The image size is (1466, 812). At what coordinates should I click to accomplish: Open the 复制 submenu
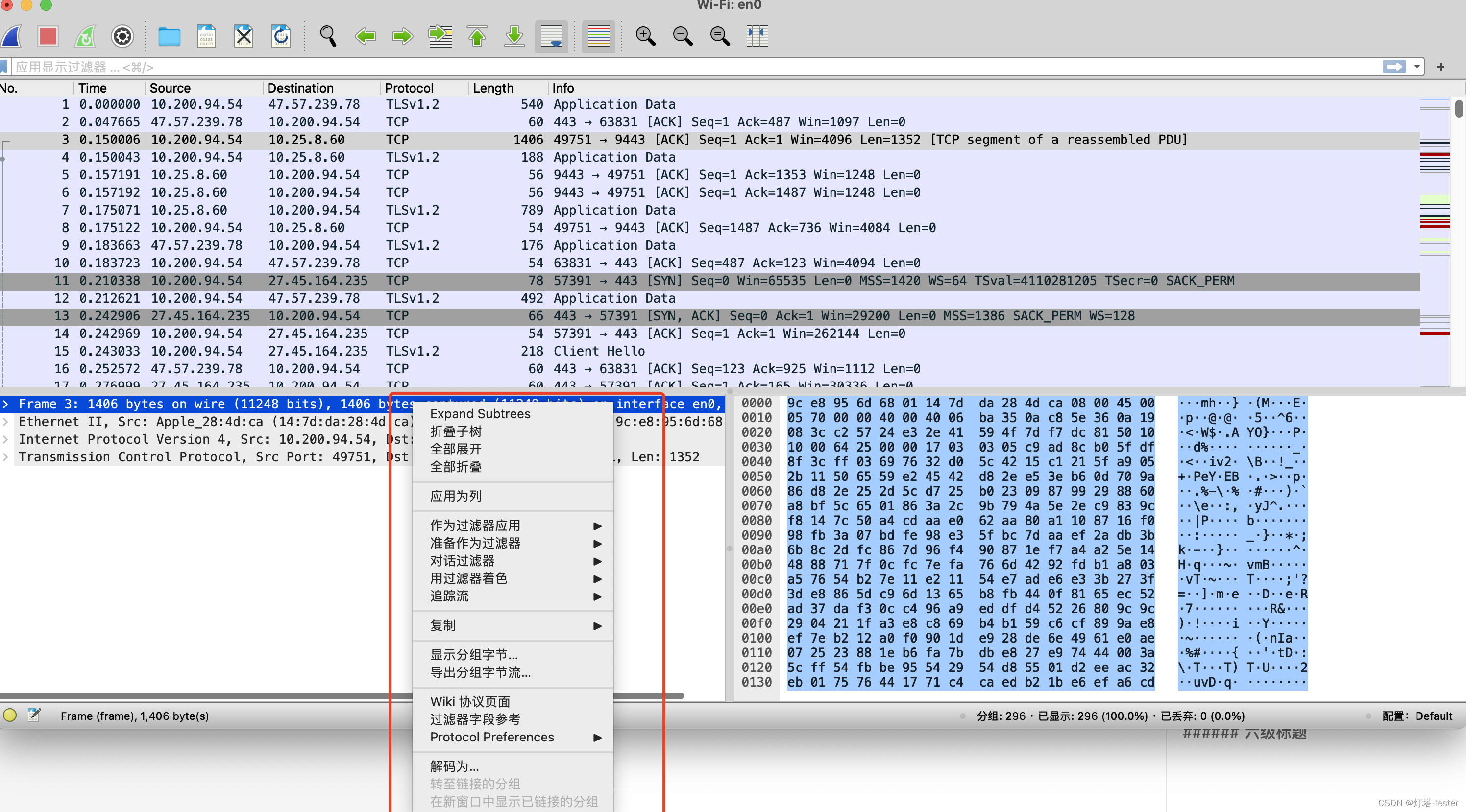[x=513, y=626]
